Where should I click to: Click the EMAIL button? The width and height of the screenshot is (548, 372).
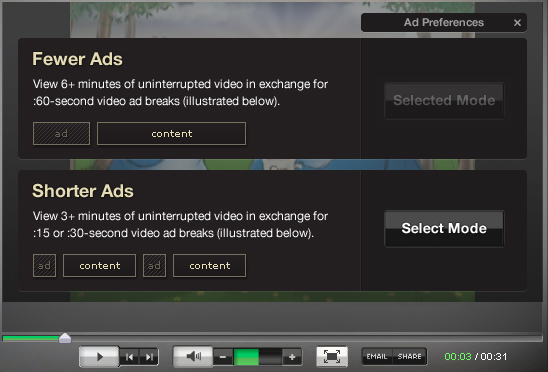(377, 357)
